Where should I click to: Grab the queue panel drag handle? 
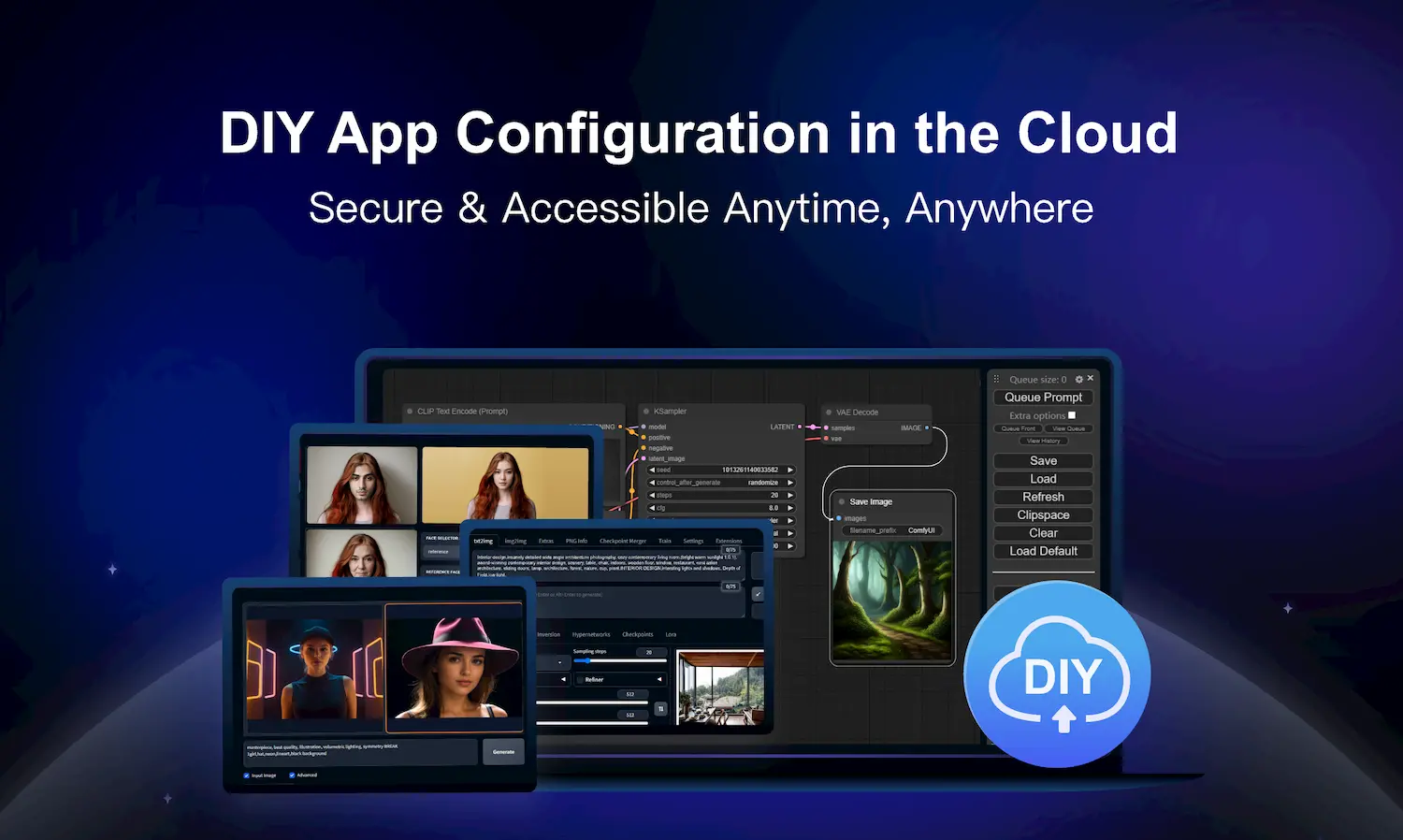click(x=996, y=379)
